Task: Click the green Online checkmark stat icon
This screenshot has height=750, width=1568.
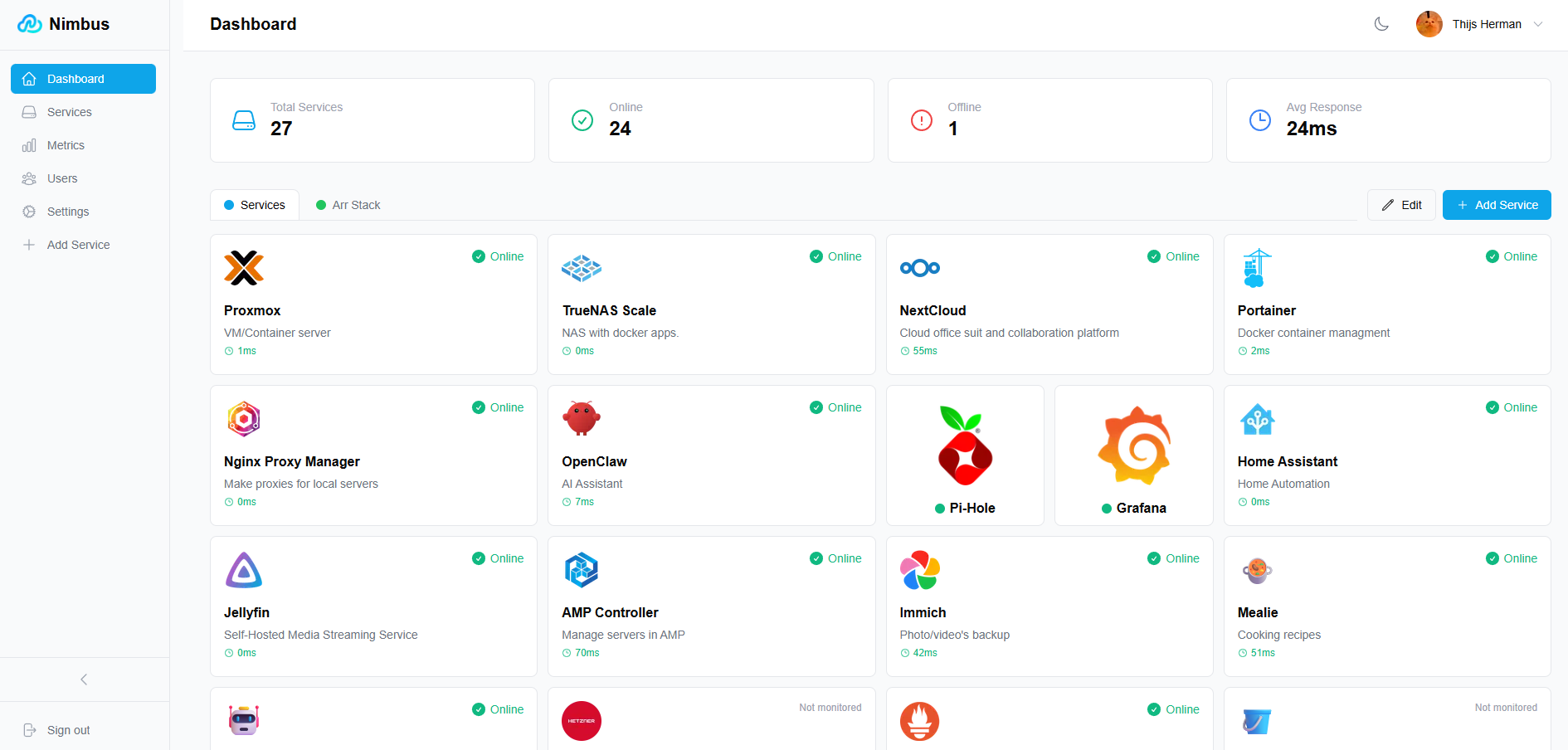Action: [582, 120]
